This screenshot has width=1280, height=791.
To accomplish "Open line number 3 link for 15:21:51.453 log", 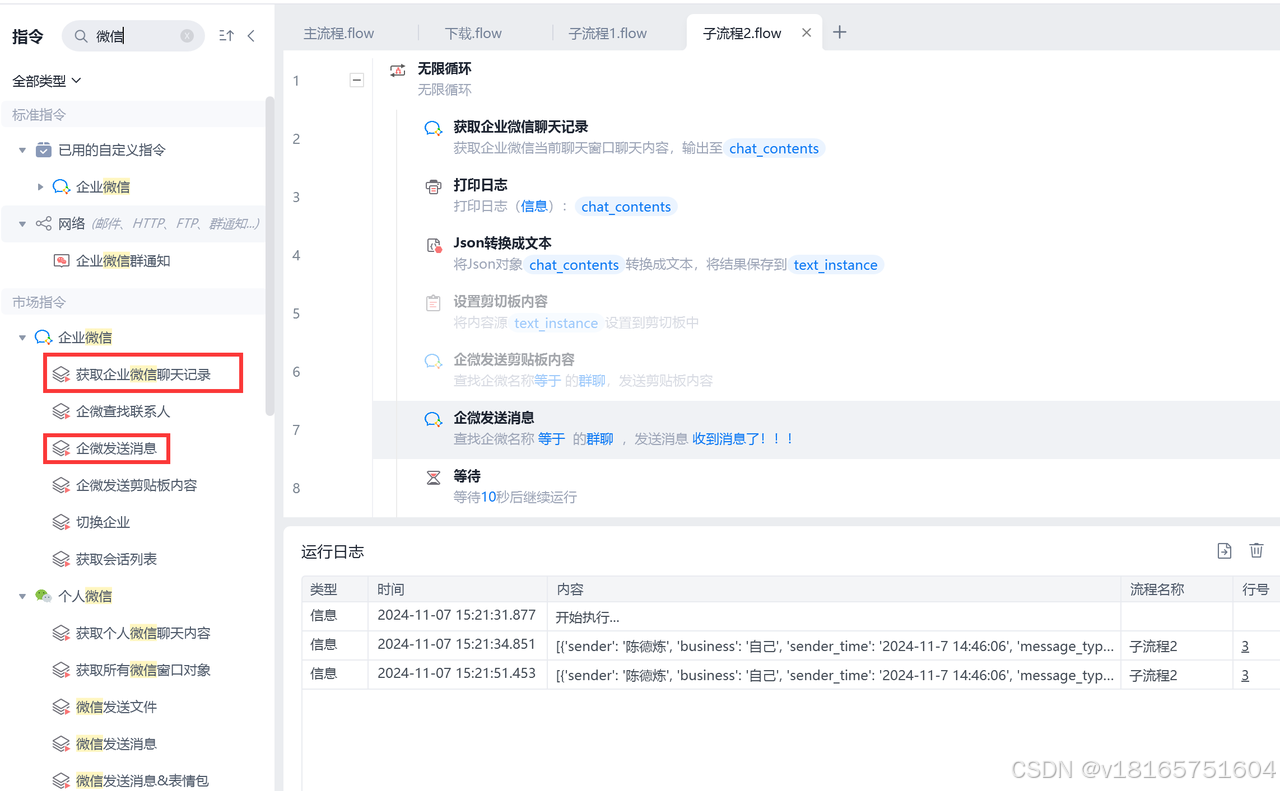I will tap(1245, 676).
